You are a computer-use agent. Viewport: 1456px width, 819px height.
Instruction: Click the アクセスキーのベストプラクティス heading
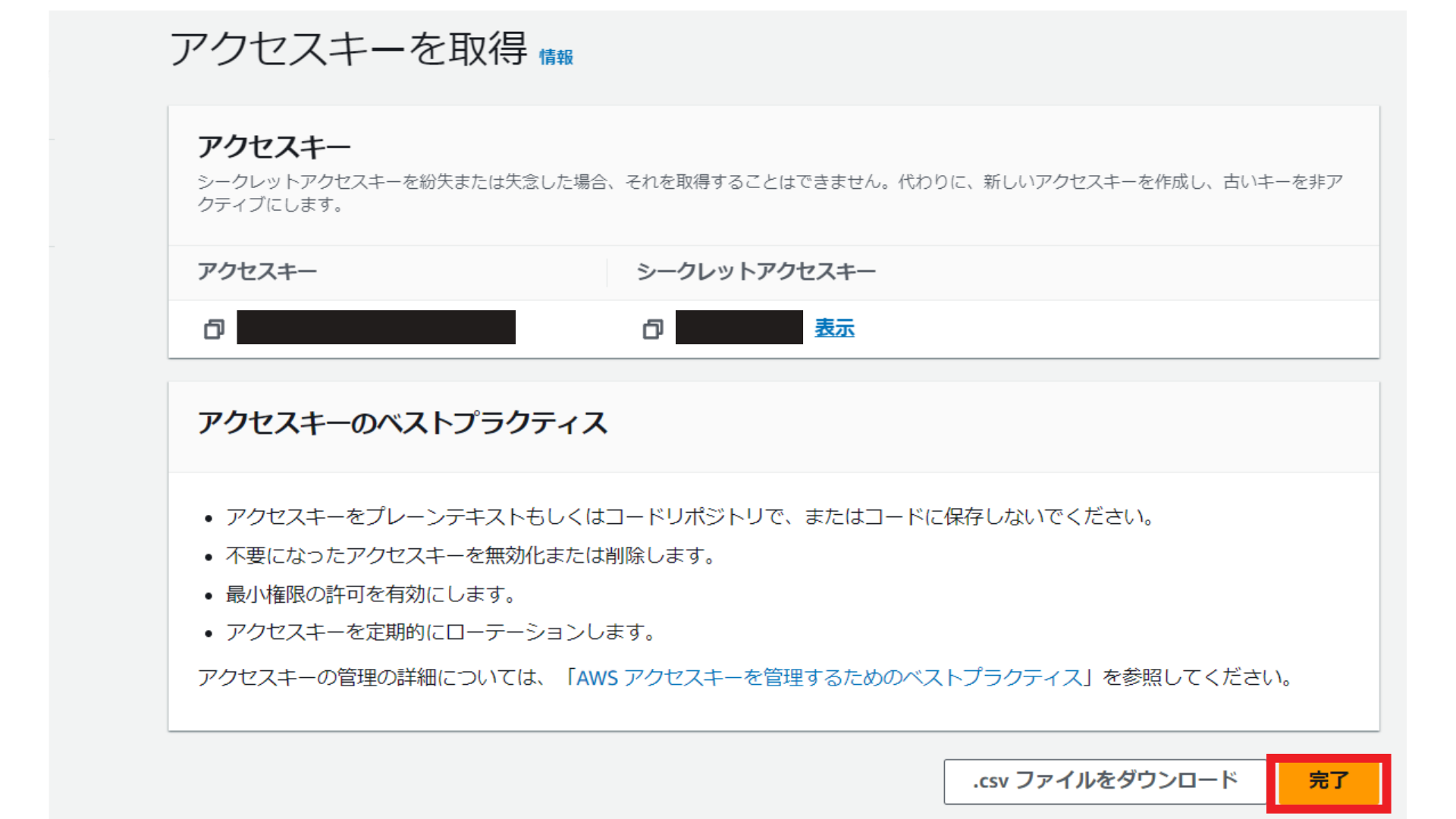[x=402, y=425]
